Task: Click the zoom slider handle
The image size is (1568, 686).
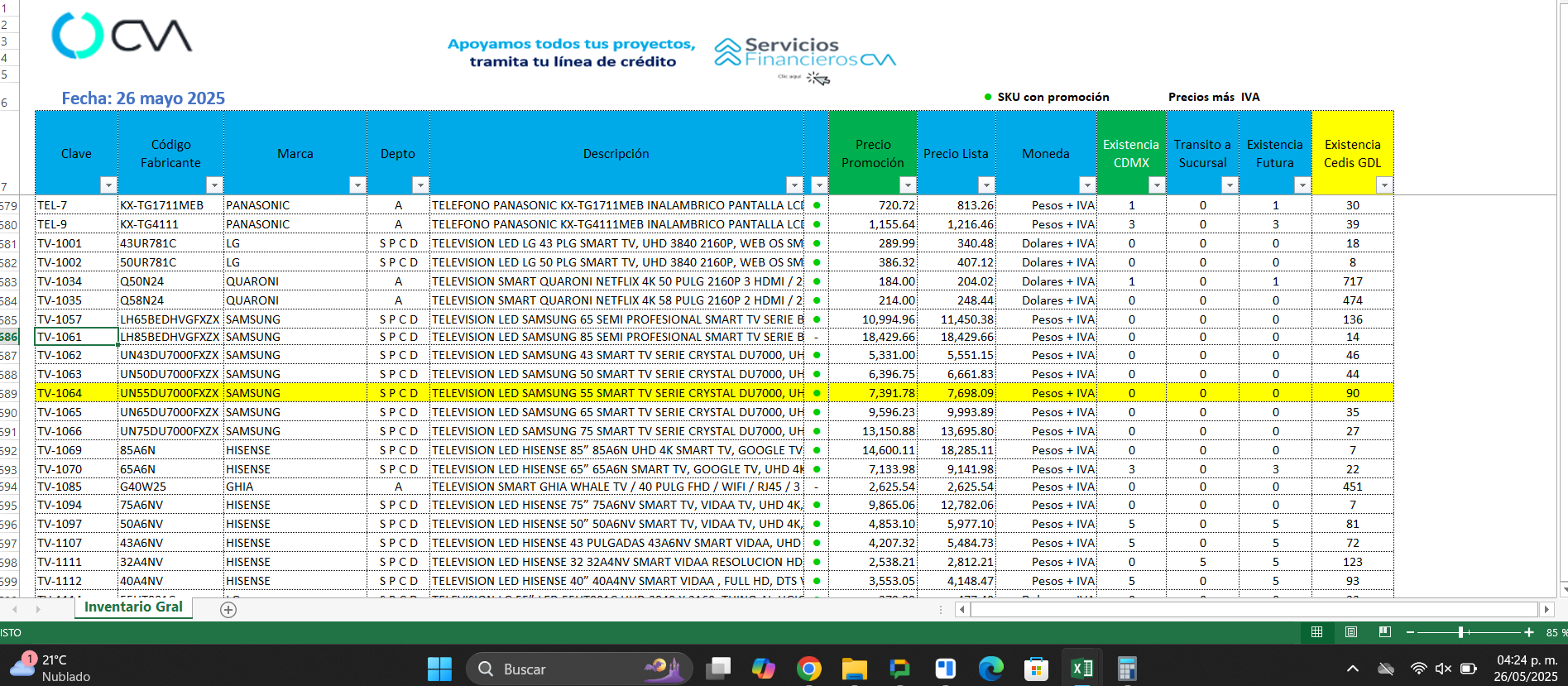Action: click(x=1461, y=632)
